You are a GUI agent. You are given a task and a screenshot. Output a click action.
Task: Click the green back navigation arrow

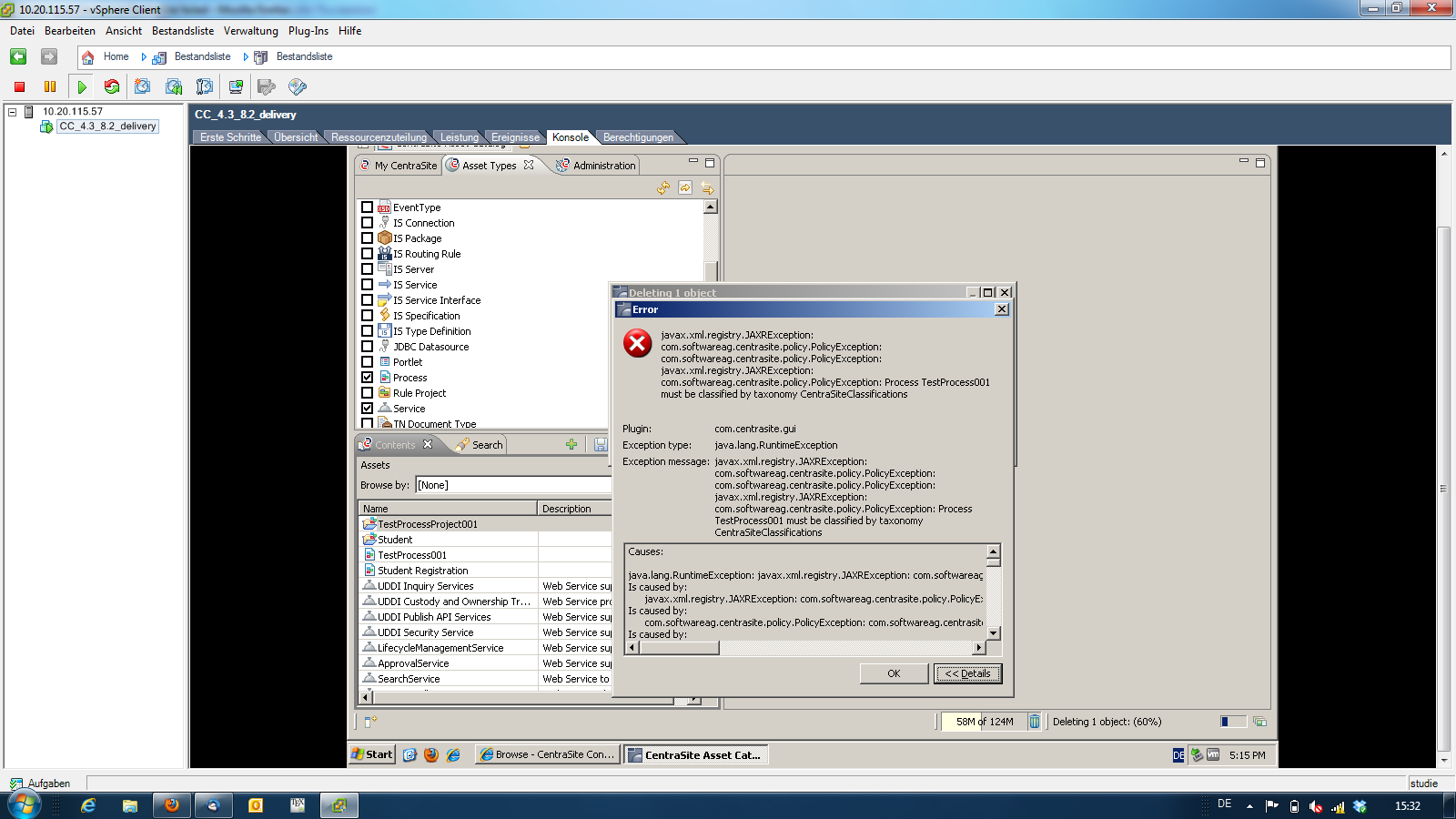(18, 56)
